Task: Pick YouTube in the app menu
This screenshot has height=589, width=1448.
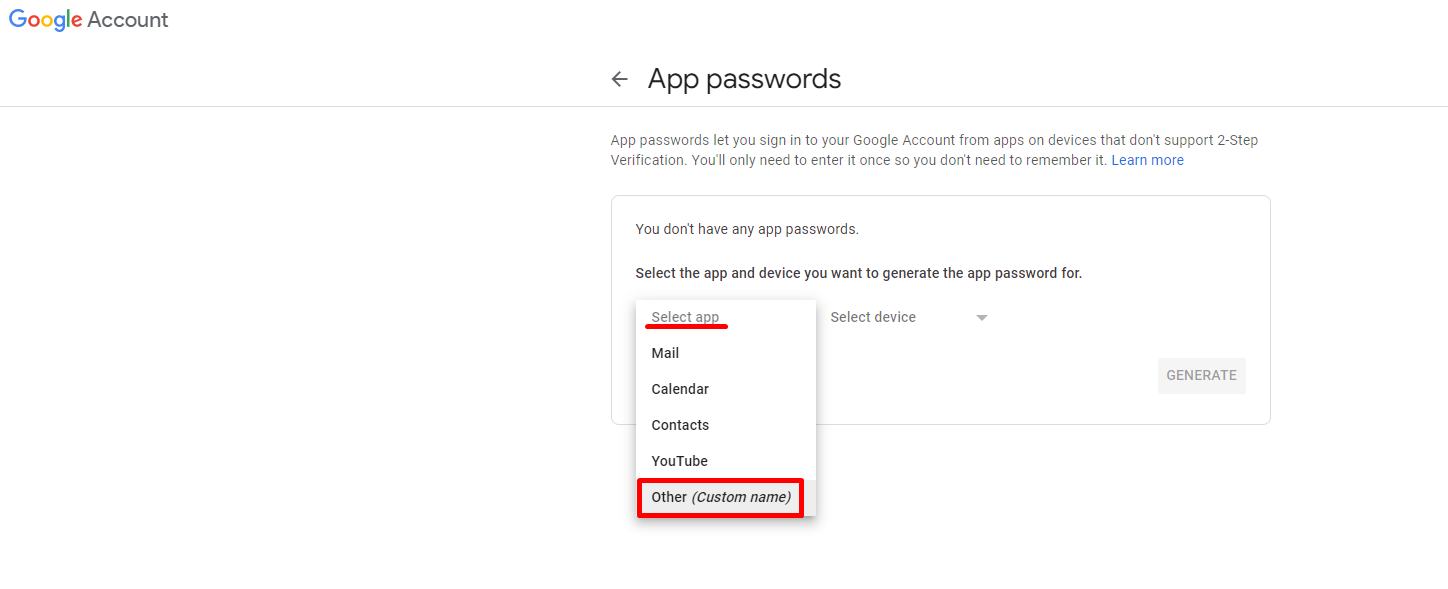Action: 726,461
